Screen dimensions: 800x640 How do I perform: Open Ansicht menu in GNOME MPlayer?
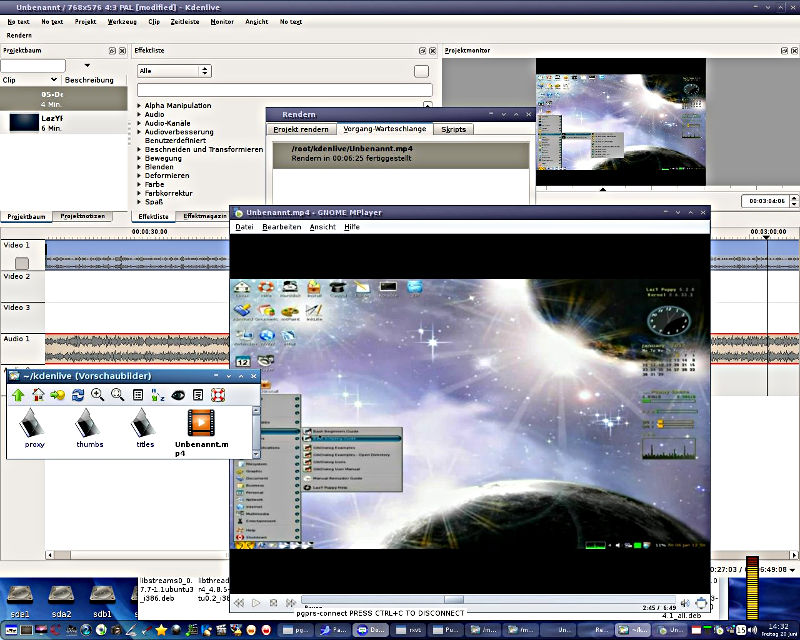tap(322, 227)
